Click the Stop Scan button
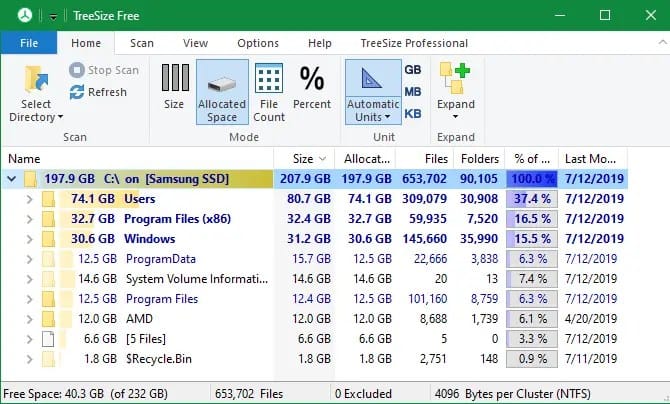This screenshot has height=404, width=670. point(104,70)
